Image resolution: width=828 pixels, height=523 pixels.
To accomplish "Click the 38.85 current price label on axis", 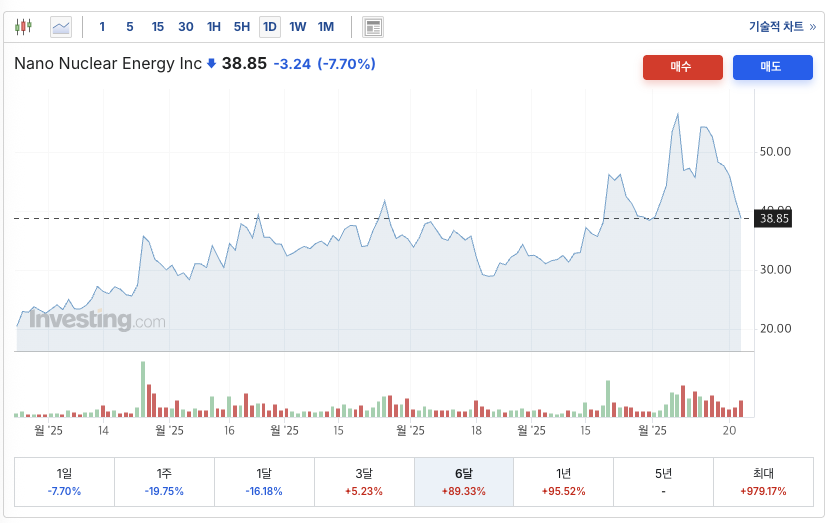I will (774, 218).
